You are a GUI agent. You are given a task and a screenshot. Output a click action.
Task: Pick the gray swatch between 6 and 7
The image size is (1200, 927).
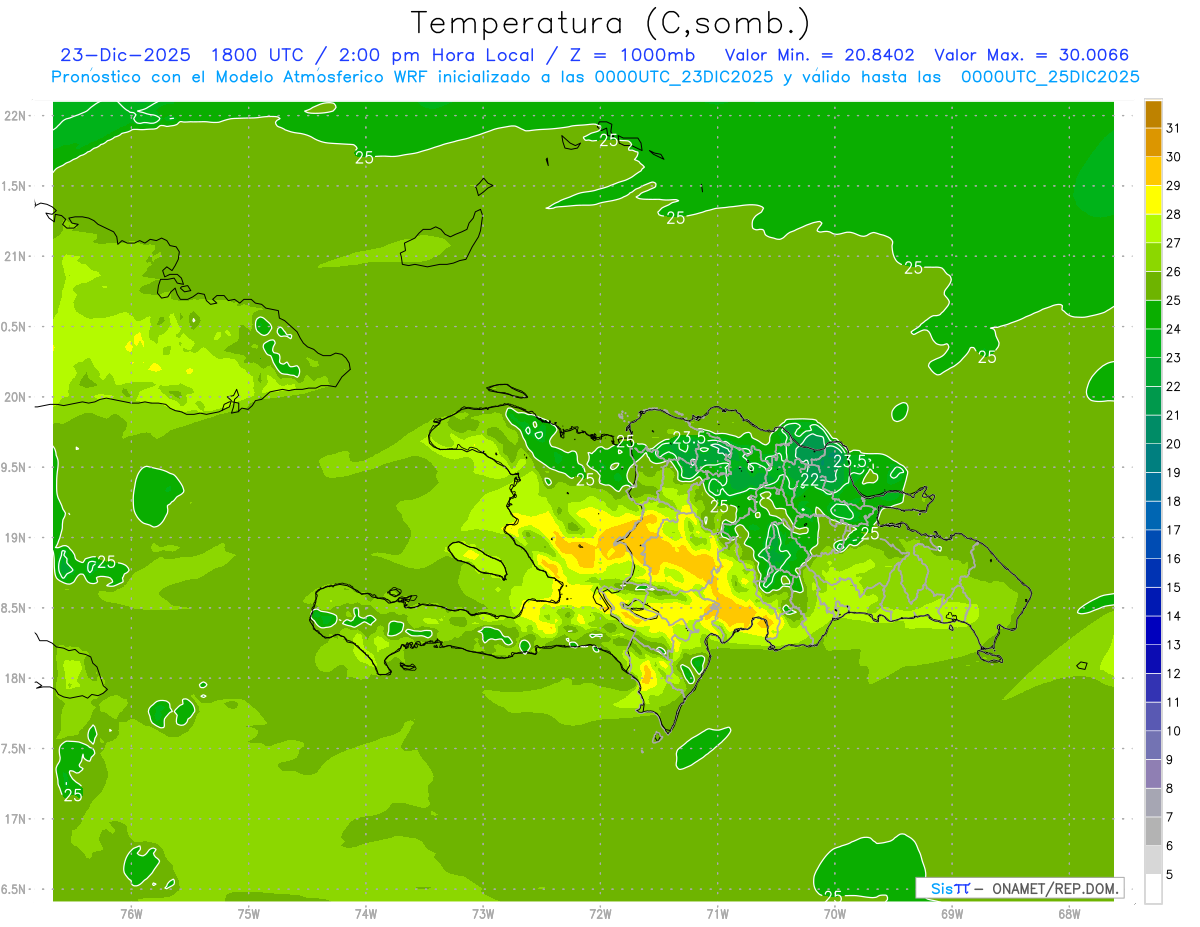(1153, 831)
